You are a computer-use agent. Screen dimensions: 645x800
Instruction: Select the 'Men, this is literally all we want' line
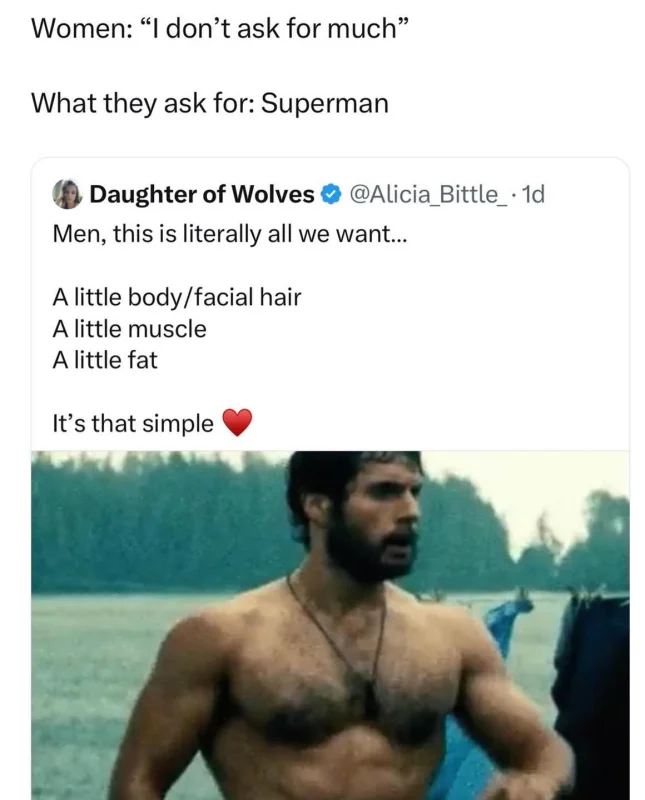point(230,234)
